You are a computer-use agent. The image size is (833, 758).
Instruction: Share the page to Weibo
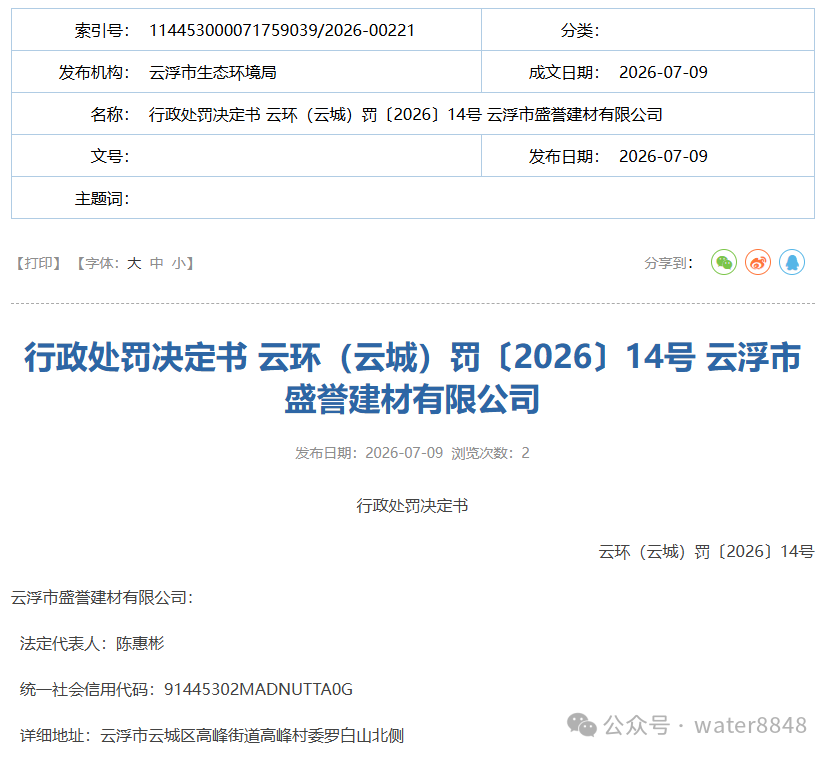[758, 262]
